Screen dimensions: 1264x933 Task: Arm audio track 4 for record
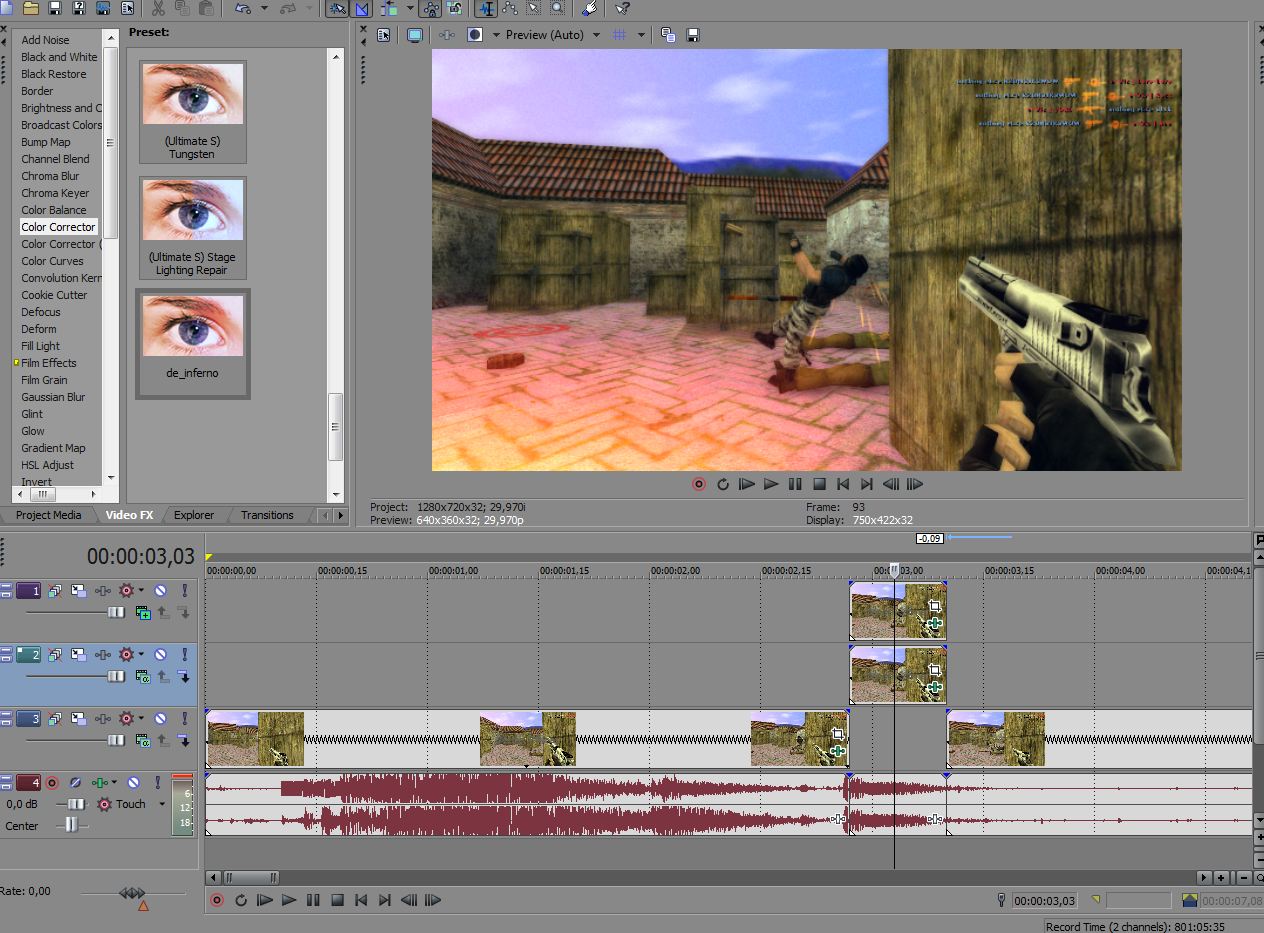pos(52,783)
